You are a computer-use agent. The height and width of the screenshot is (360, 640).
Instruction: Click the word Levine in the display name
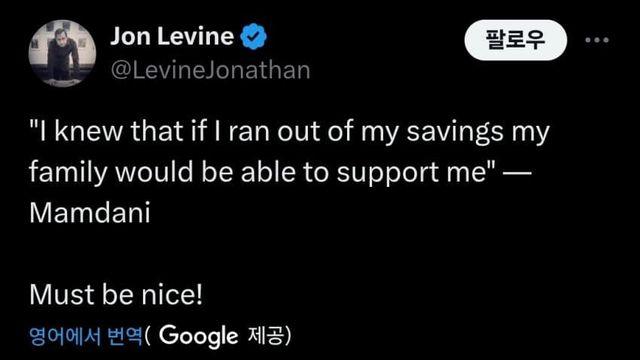(x=195, y=36)
